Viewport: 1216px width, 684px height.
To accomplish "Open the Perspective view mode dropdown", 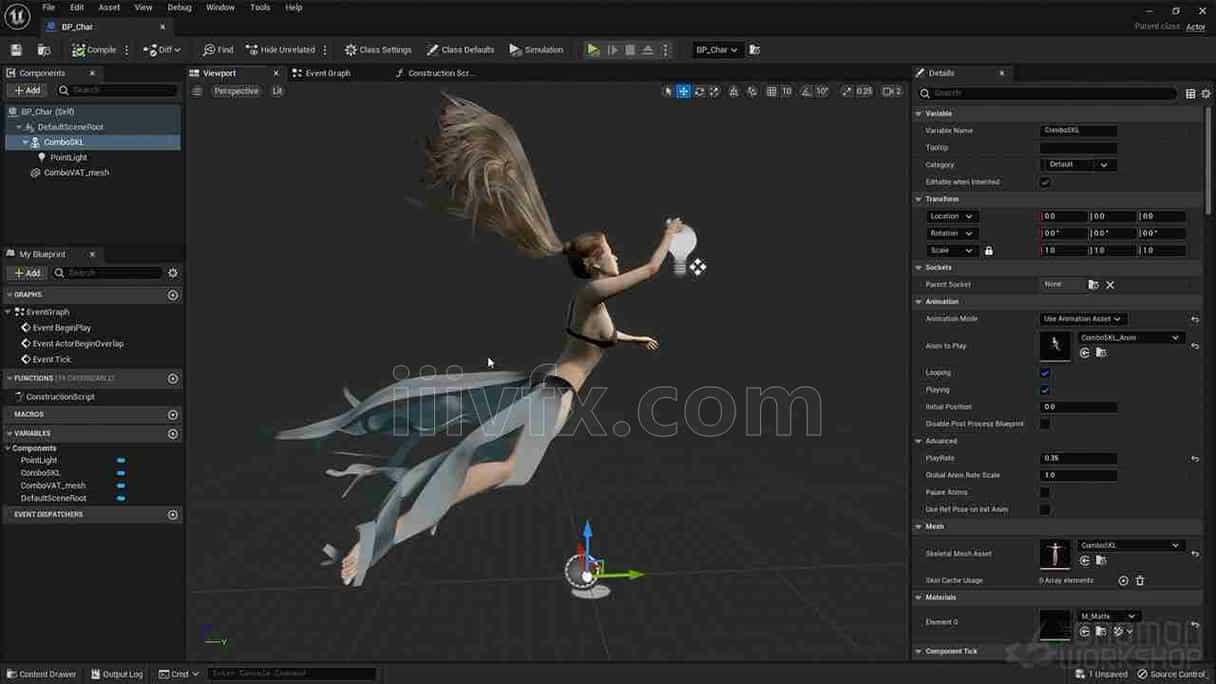I will [x=236, y=91].
